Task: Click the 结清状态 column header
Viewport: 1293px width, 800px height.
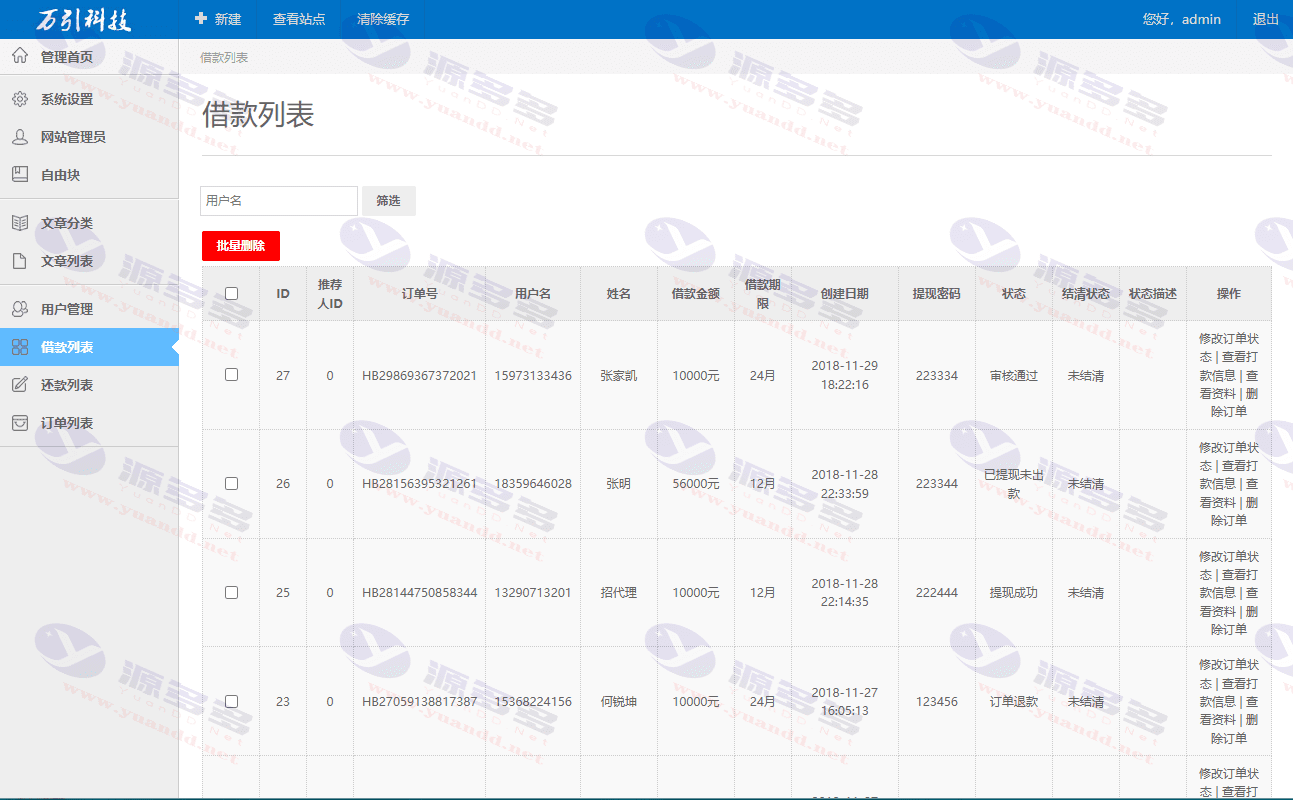Action: 1086,294
